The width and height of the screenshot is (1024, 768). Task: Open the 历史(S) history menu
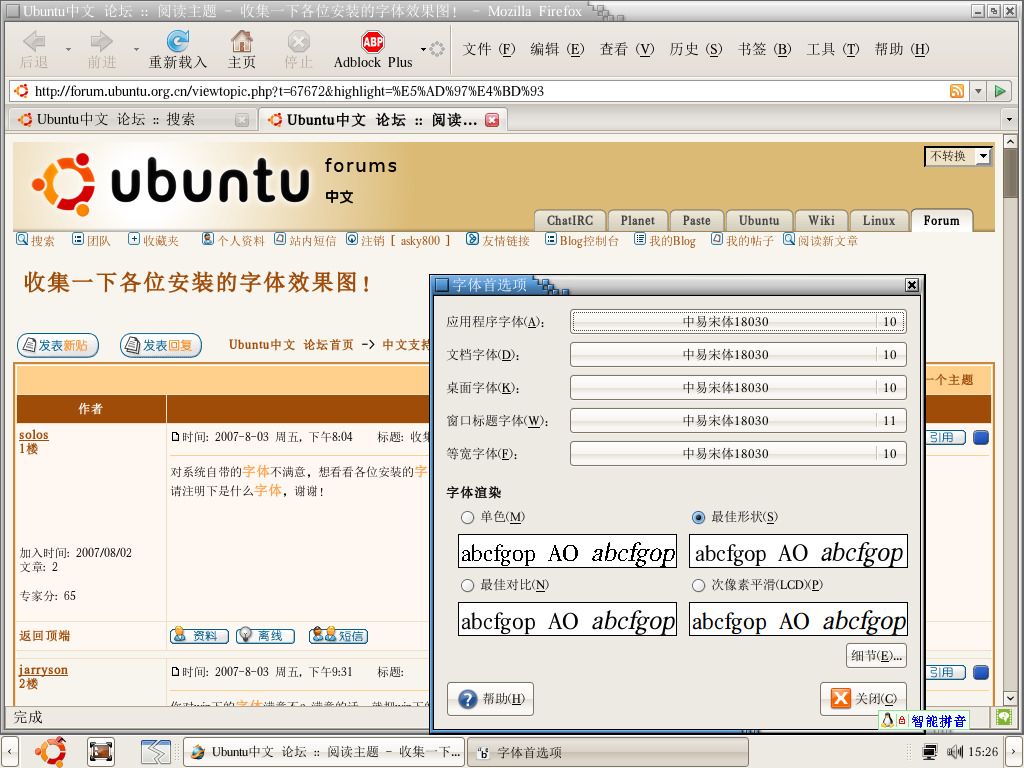696,50
